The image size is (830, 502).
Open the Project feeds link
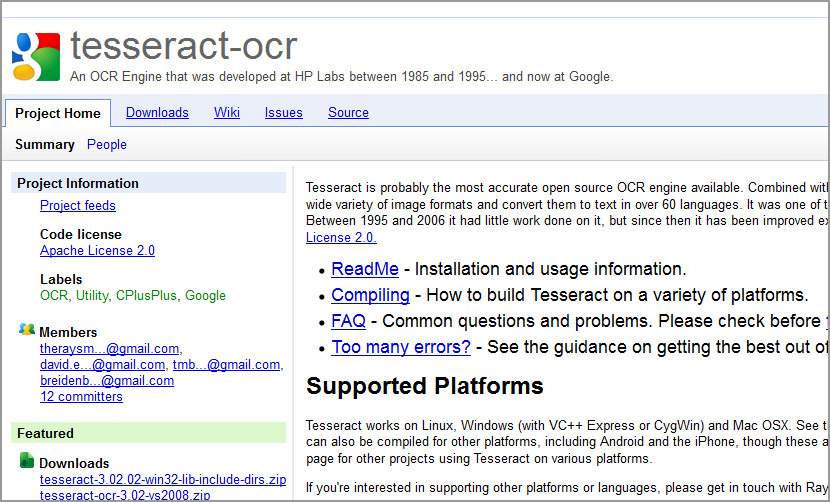click(78, 205)
